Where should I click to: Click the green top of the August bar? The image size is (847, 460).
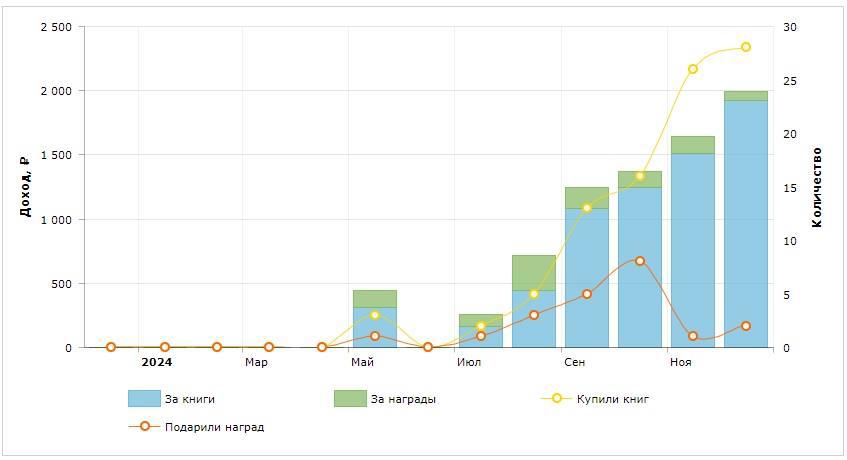(x=534, y=272)
